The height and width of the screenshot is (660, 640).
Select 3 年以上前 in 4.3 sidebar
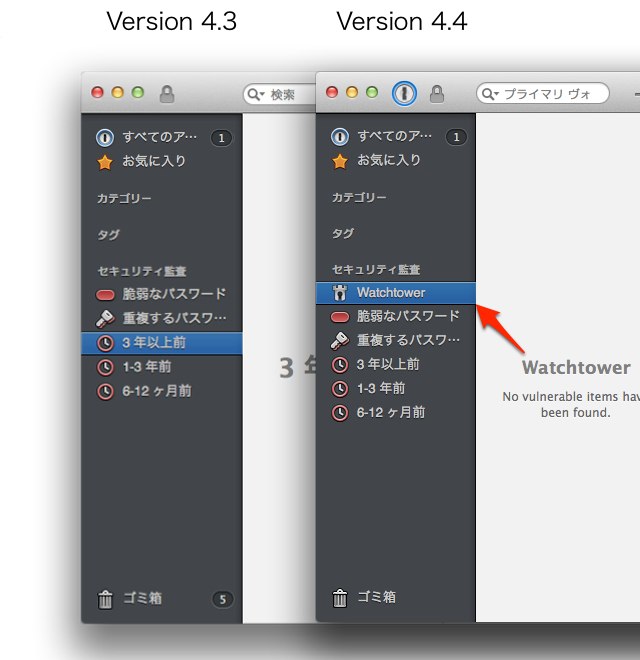click(162, 343)
